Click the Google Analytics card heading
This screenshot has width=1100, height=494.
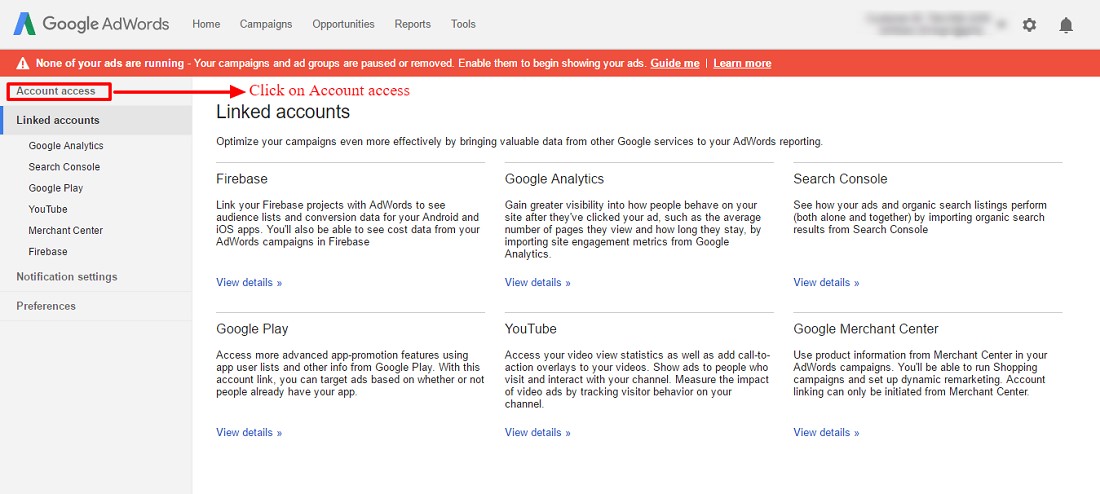554,179
